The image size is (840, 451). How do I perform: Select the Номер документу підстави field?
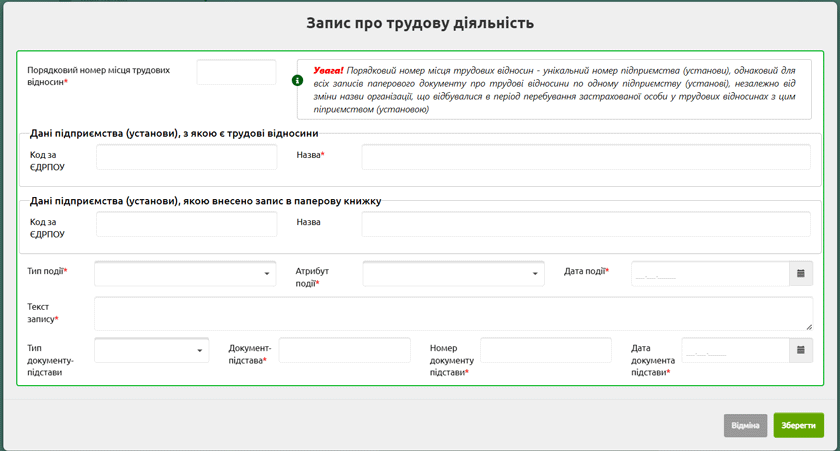(545, 350)
